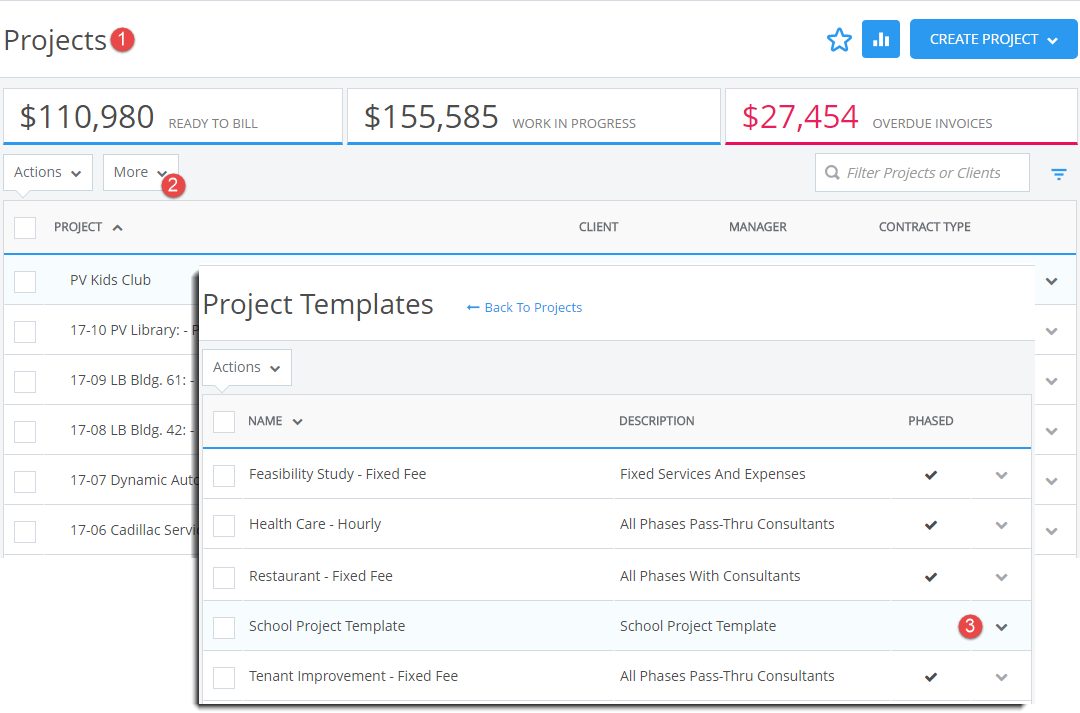Click the Back To Projects link

pos(533,307)
